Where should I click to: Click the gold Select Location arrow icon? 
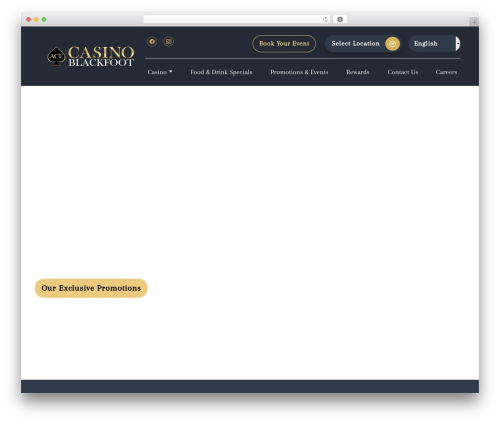tap(392, 44)
